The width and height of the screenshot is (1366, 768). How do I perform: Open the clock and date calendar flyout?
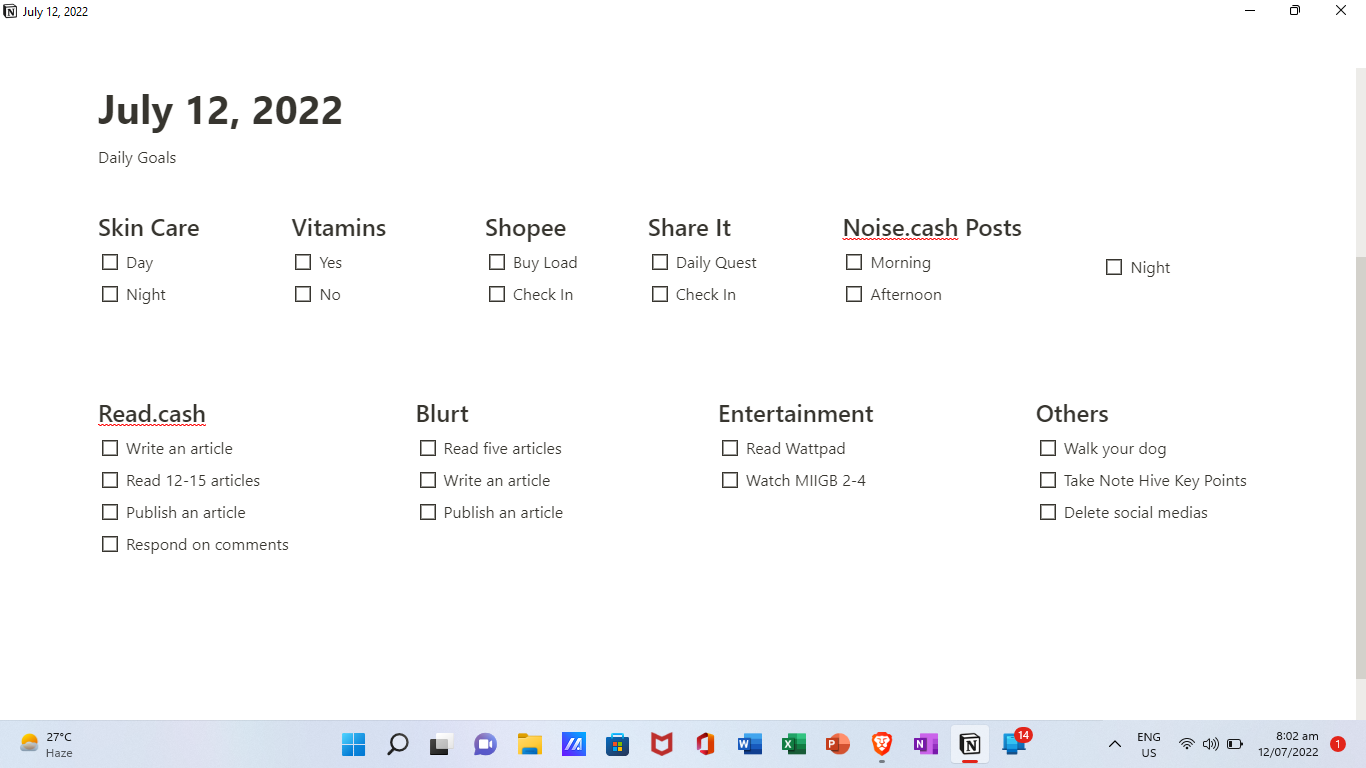[x=1288, y=744]
